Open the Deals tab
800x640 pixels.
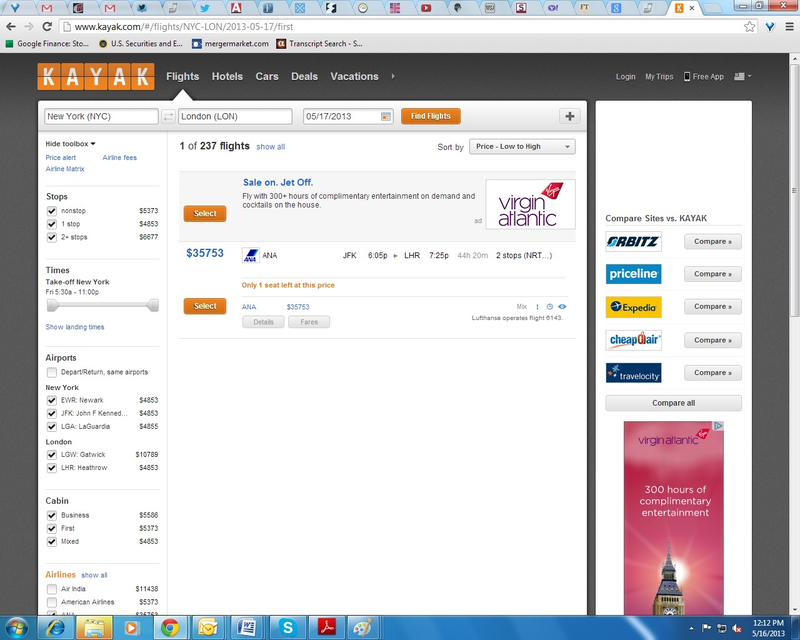pyautogui.click(x=305, y=77)
